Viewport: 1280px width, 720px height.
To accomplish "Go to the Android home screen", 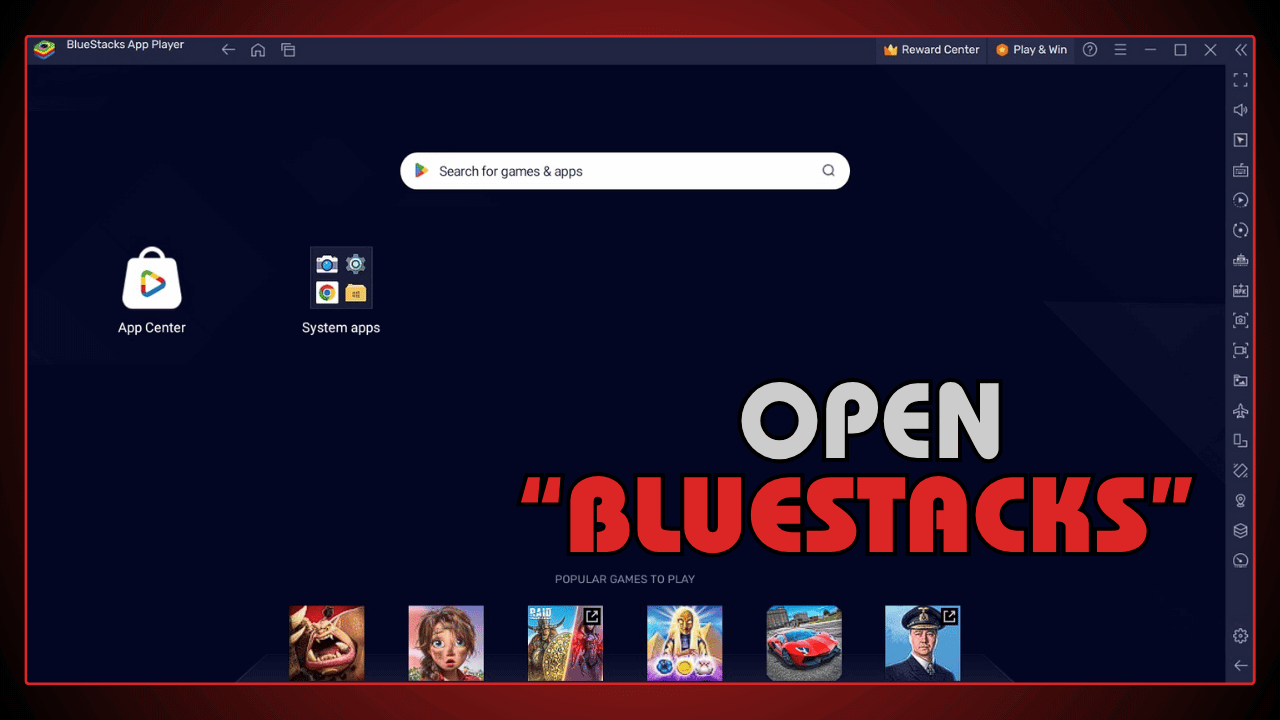I will [x=258, y=49].
